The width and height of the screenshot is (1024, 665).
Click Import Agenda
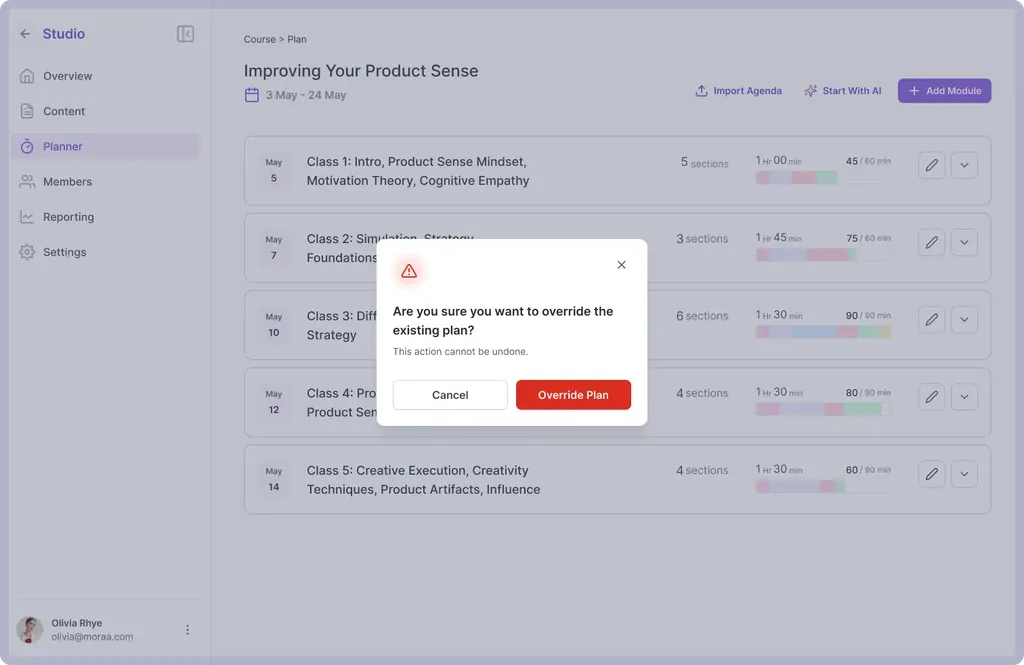(738, 91)
